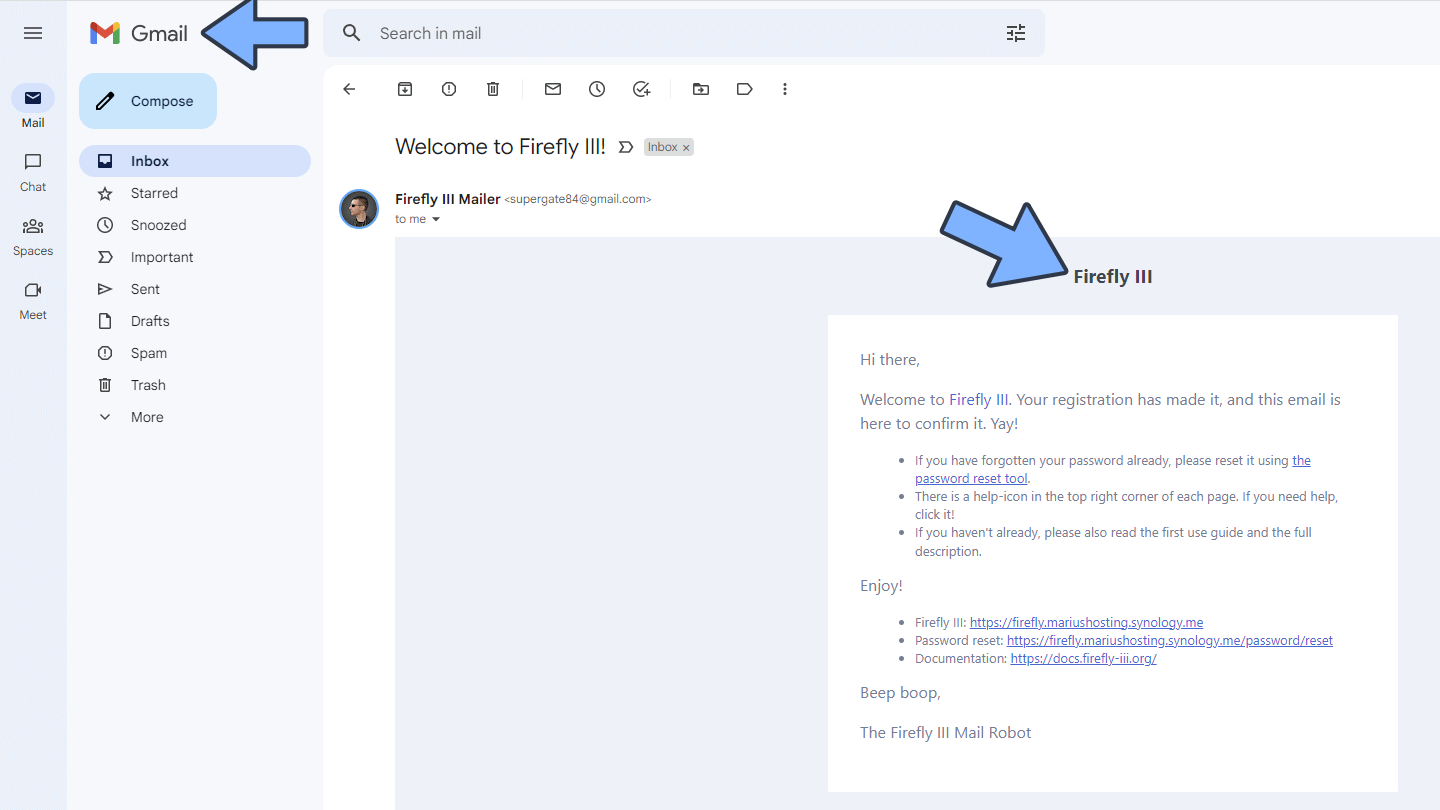Remove the Inbox label from the message
1440x810 pixels.
pyautogui.click(x=686, y=148)
